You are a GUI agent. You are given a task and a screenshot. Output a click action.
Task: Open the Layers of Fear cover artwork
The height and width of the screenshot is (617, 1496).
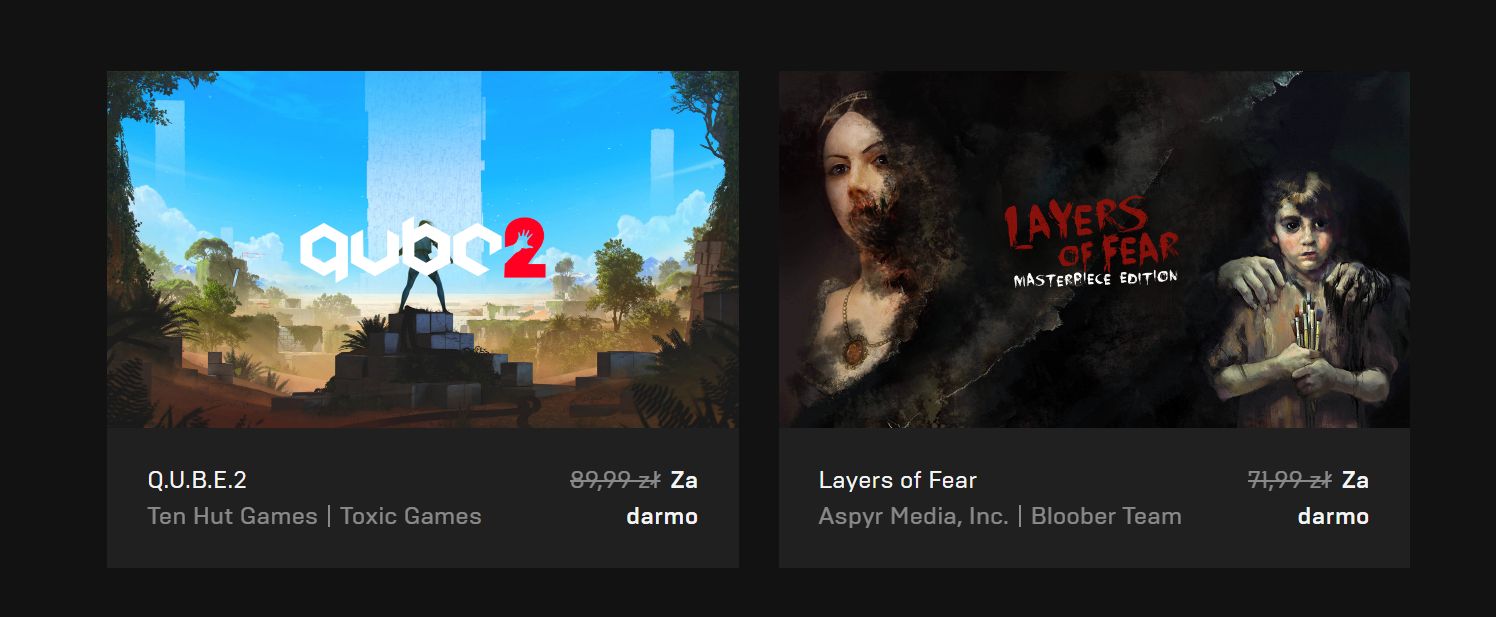point(1094,249)
